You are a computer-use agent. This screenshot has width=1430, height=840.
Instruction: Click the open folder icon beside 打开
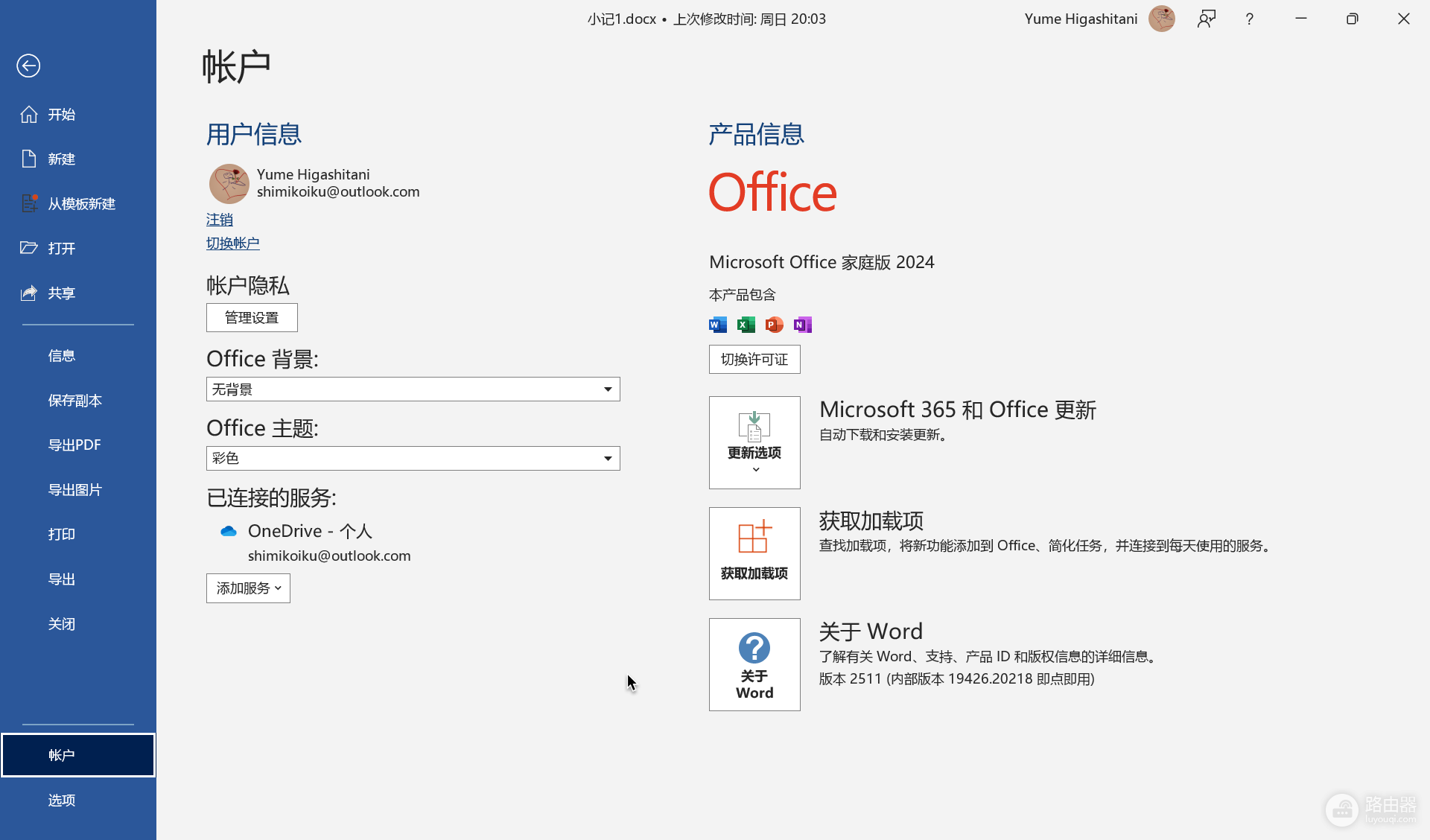[29, 248]
